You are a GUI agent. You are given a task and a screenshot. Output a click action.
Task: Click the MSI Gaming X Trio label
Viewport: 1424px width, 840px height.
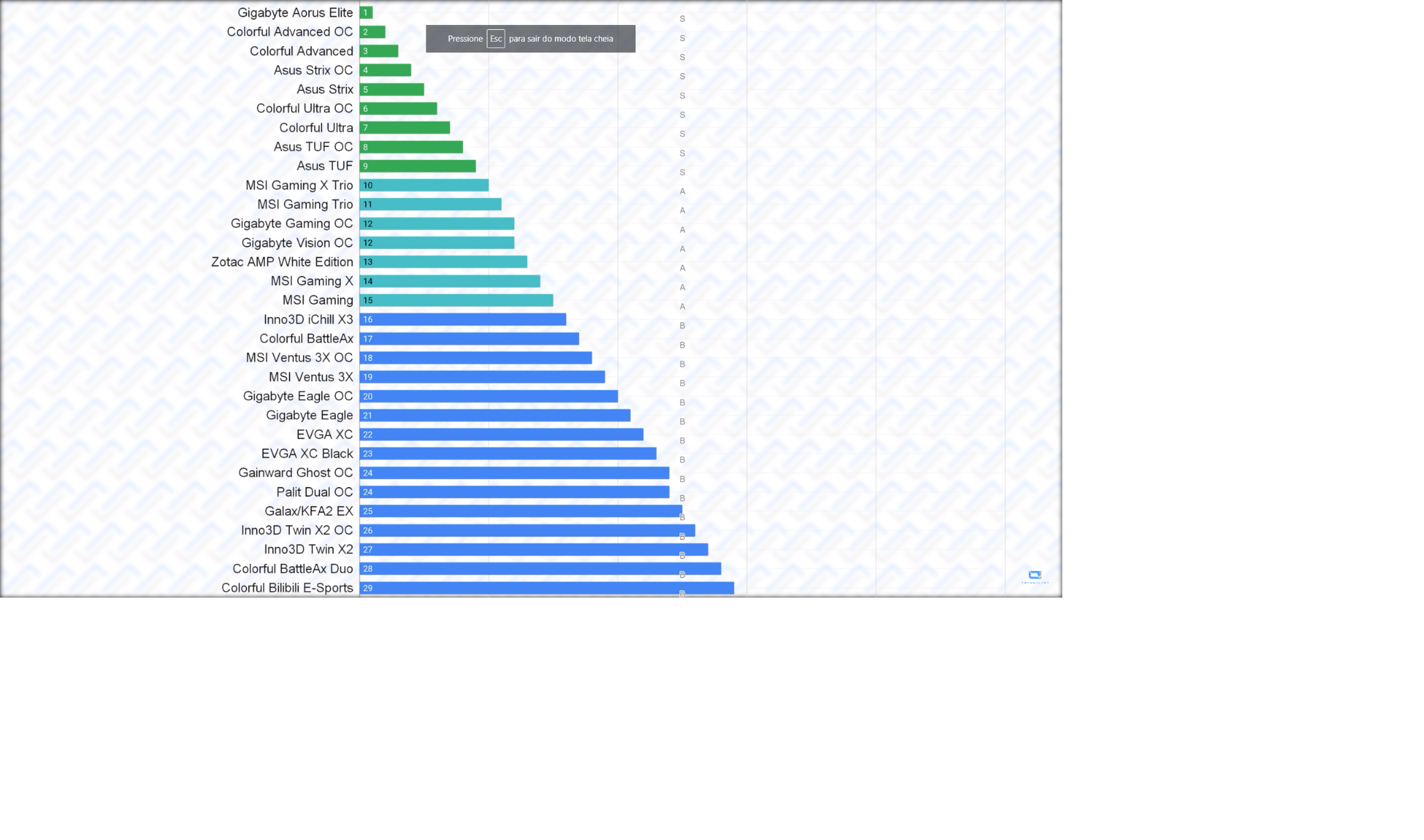300,186
